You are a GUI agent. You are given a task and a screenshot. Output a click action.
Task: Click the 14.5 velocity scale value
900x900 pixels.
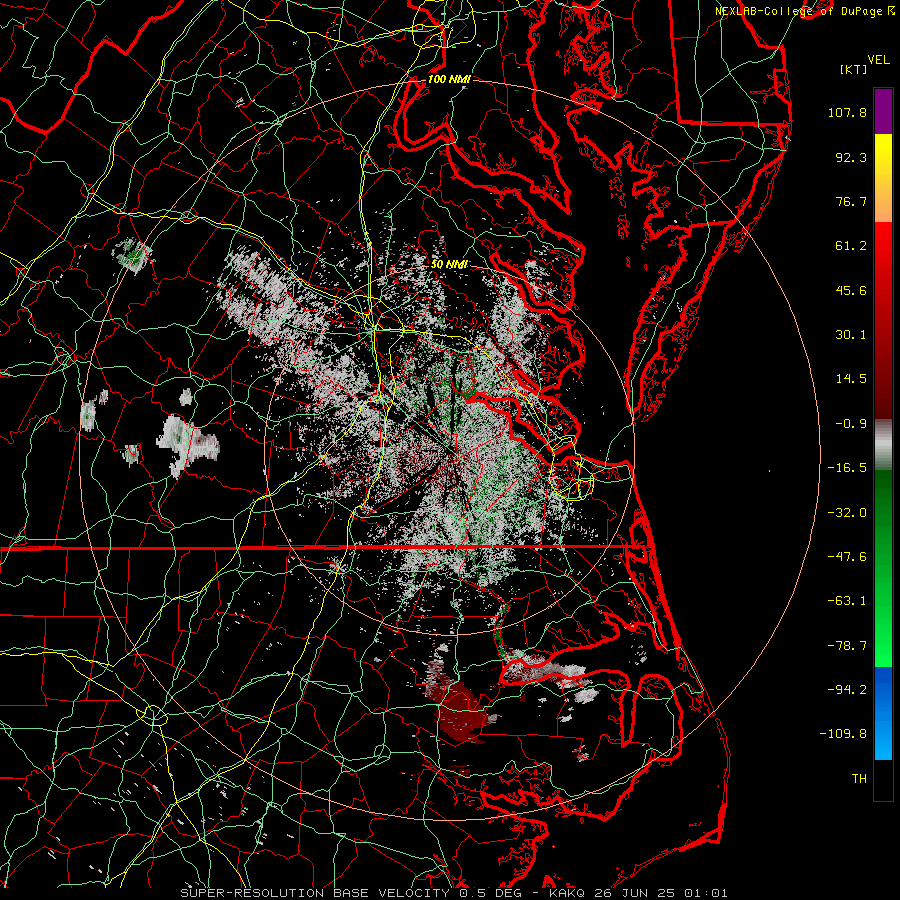pyautogui.click(x=851, y=379)
